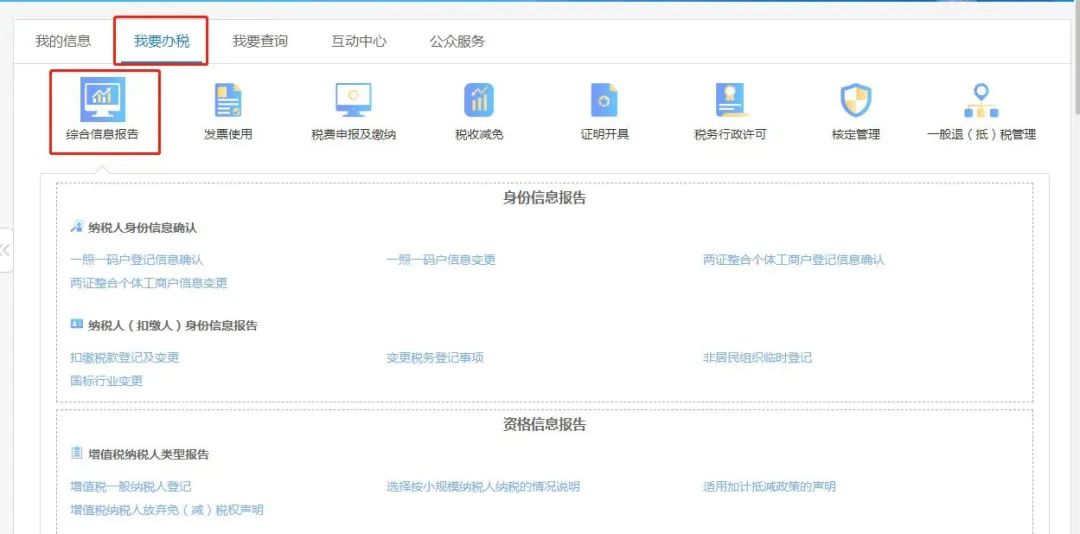The height and width of the screenshot is (534, 1080).
Task: Open 综合信息报告 monitor icon
Action: [103, 100]
